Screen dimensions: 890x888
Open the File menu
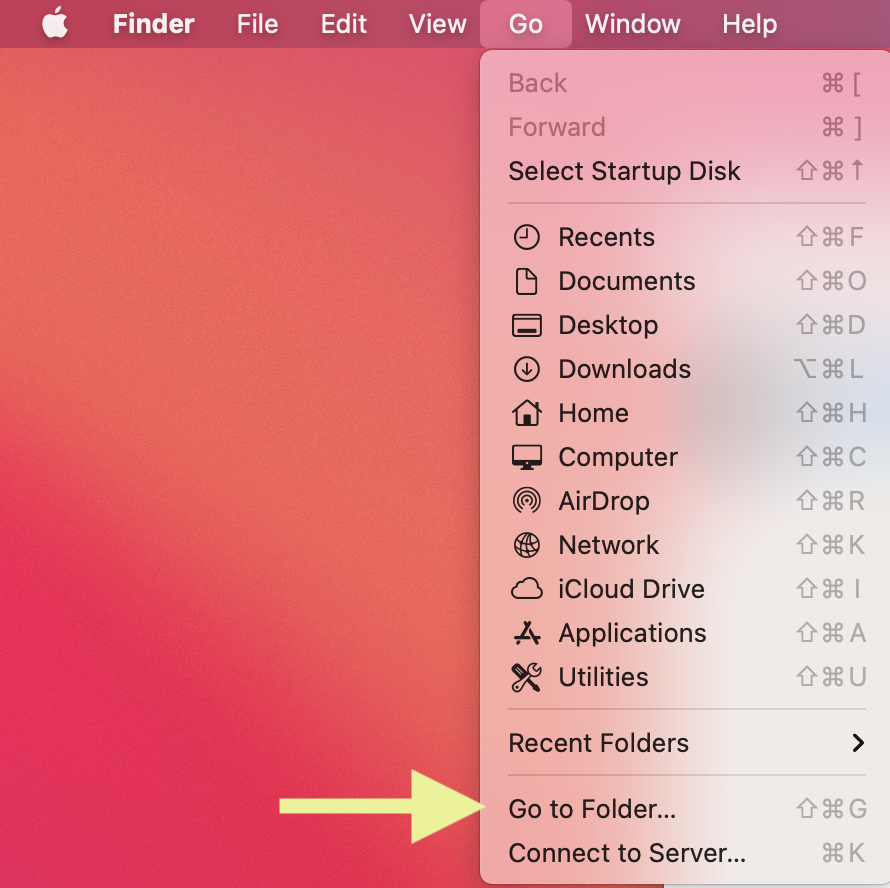pyautogui.click(x=257, y=24)
